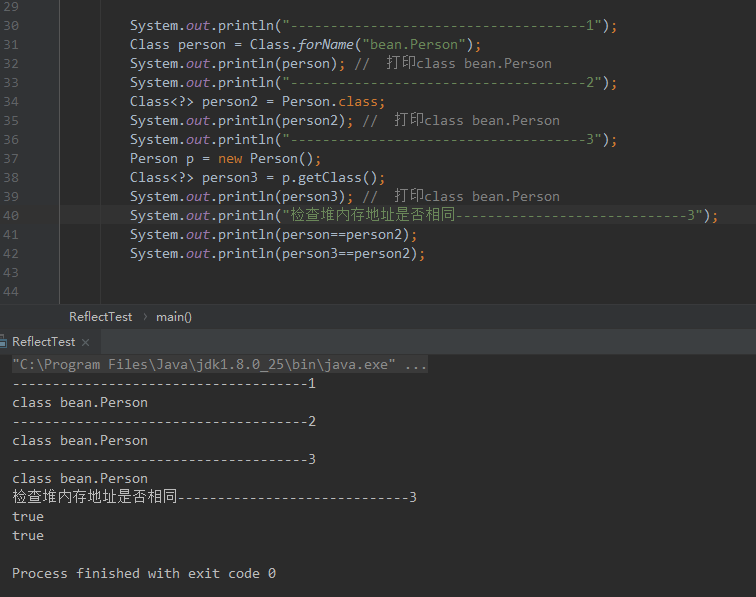The image size is (756, 597).
Task: Click the second 'true' console output
Action: coord(28,536)
